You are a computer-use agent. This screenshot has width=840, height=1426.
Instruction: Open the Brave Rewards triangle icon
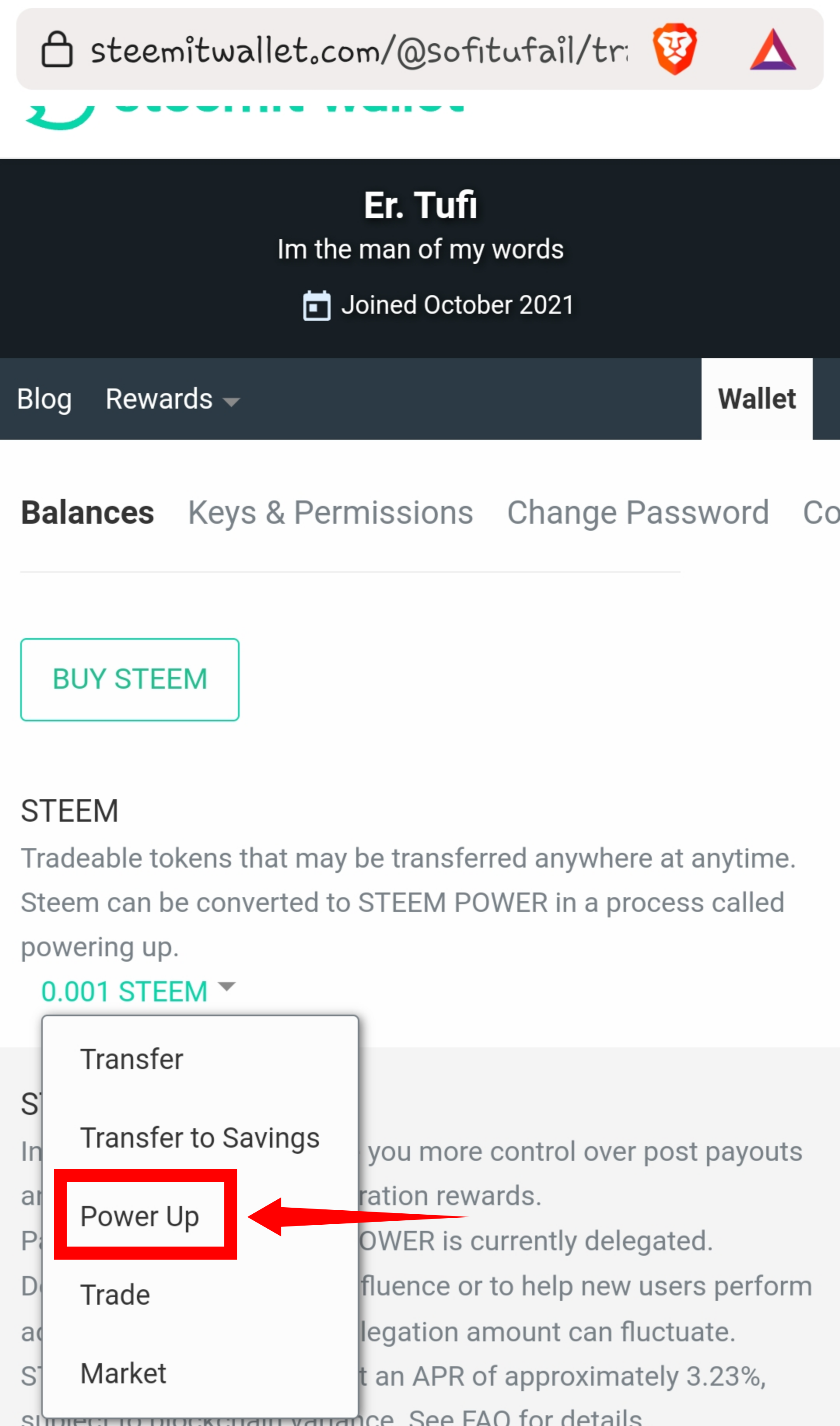pyautogui.click(x=773, y=50)
